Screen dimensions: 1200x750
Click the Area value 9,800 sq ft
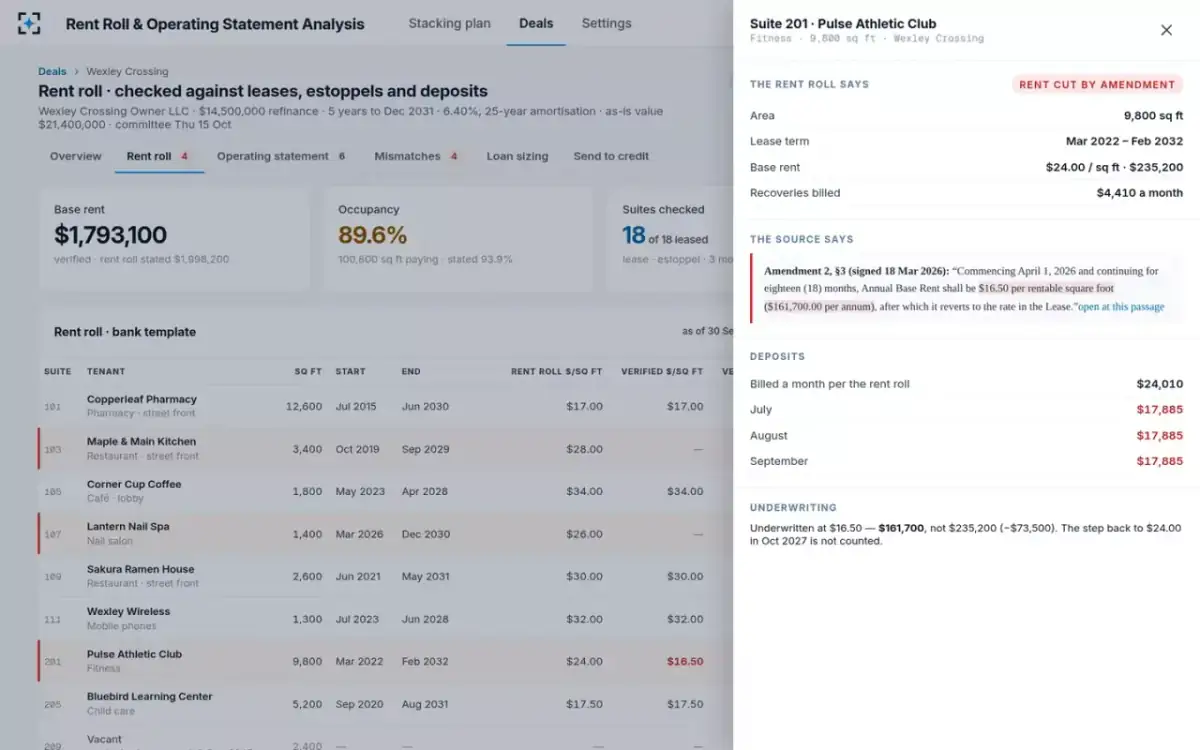coord(1154,116)
